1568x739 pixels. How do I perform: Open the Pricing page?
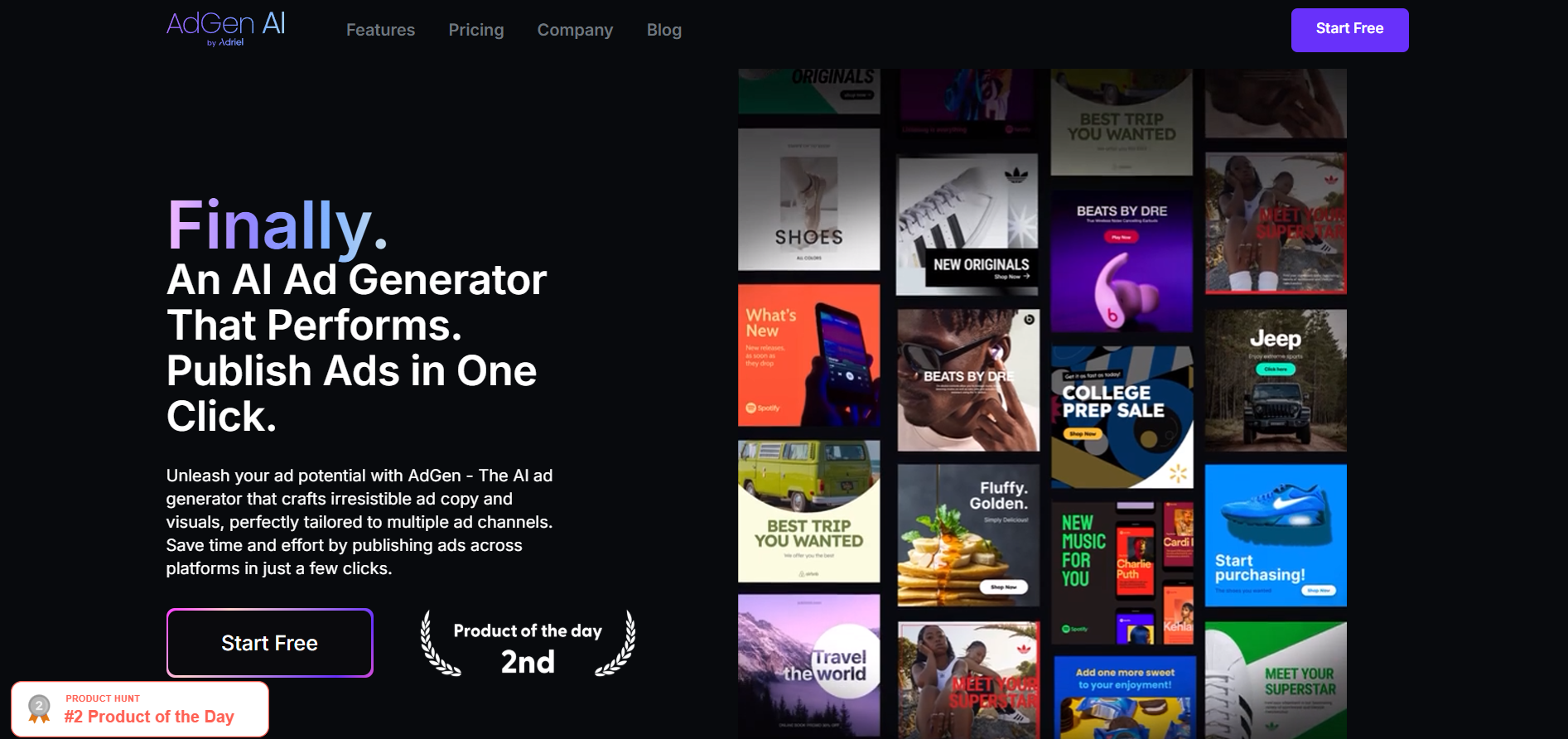[476, 30]
